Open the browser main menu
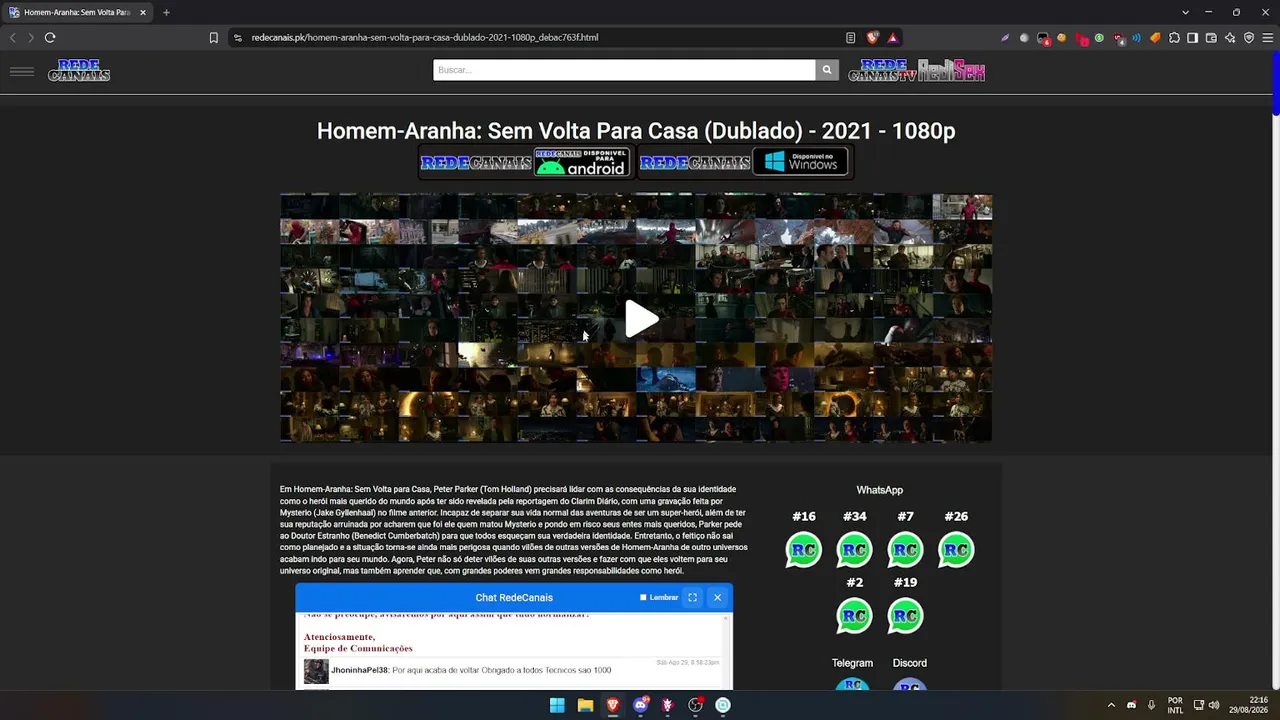 1268,38
